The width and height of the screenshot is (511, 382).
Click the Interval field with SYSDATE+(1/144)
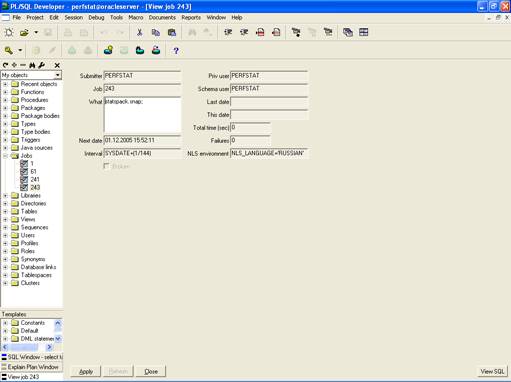[142, 153]
